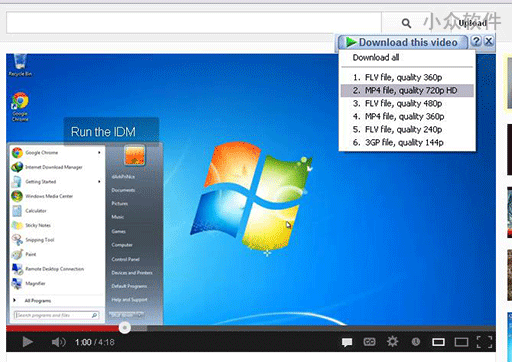Open Documents in the Start menu
This screenshot has height=362, width=512.
pyautogui.click(x=123, y=190)
